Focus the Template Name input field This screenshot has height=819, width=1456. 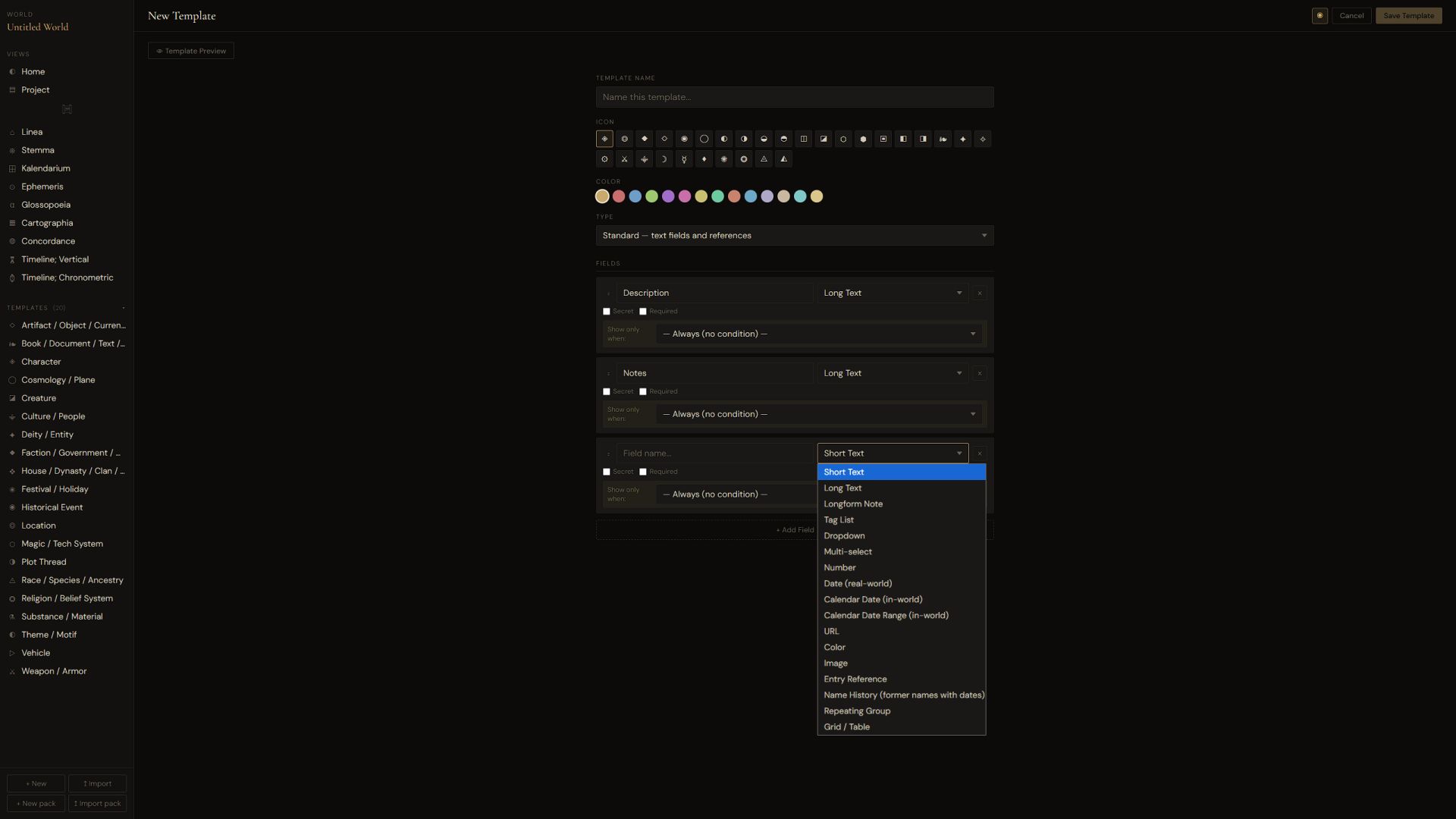click(795, 97)
